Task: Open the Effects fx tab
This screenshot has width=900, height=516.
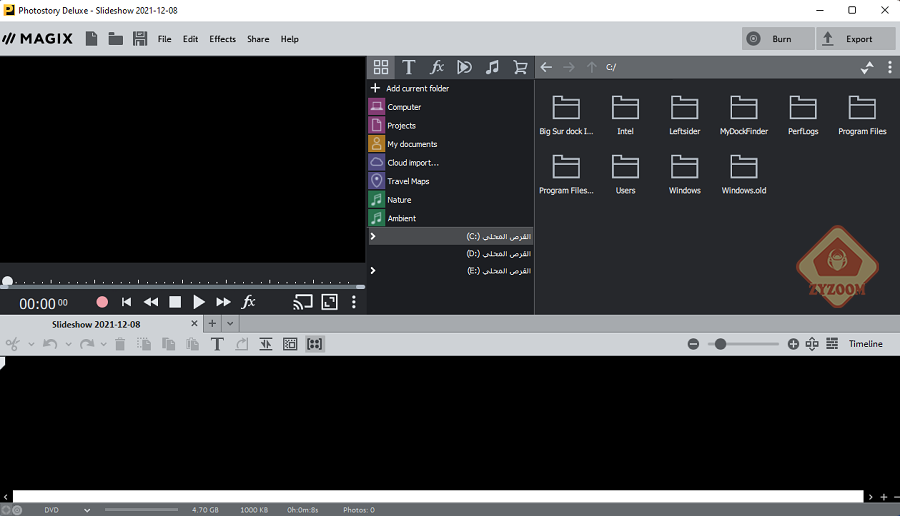Action: click(x=437, y=67)
